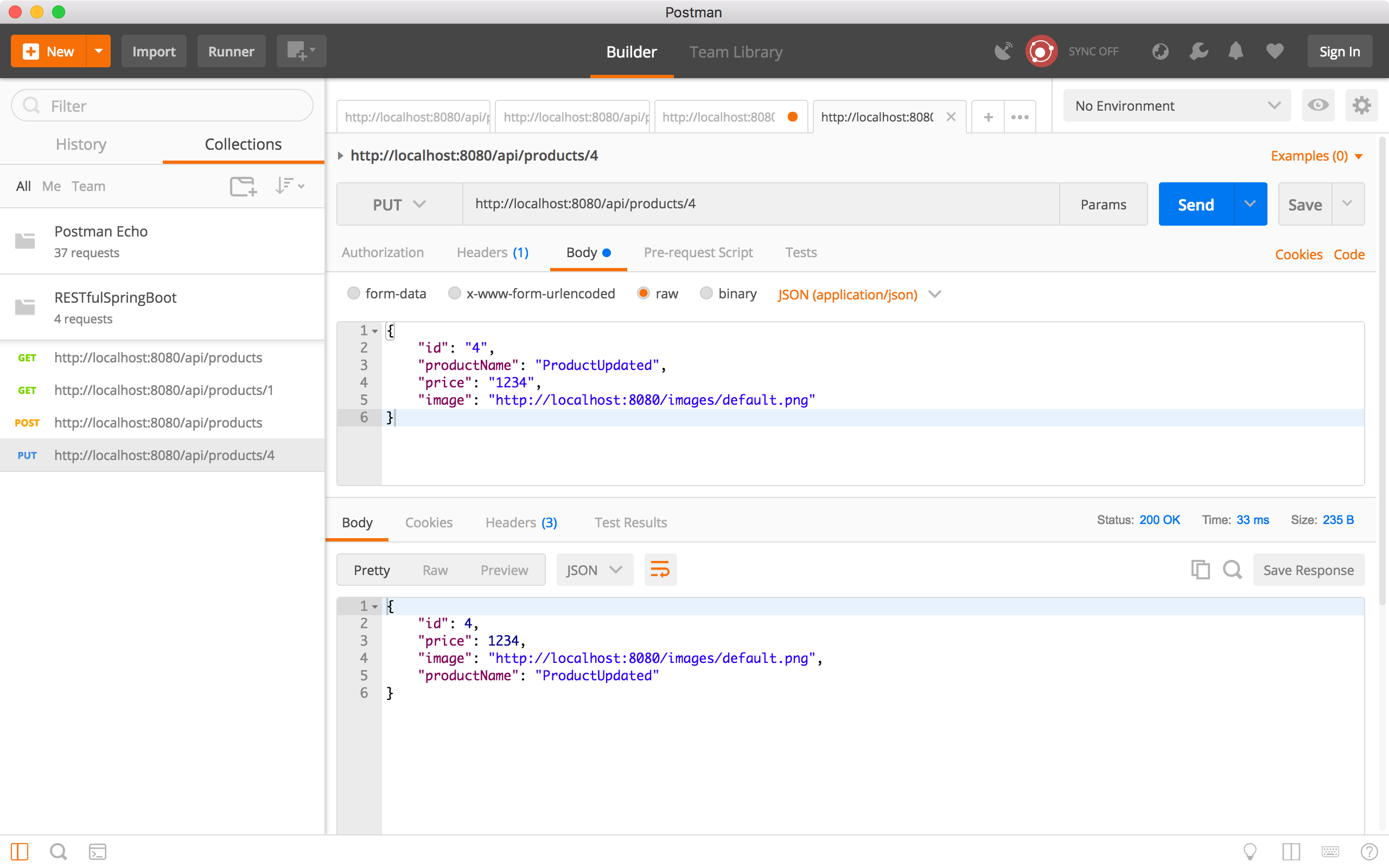
Task: Create a new collection folder icon
Action: click(243, 186)
